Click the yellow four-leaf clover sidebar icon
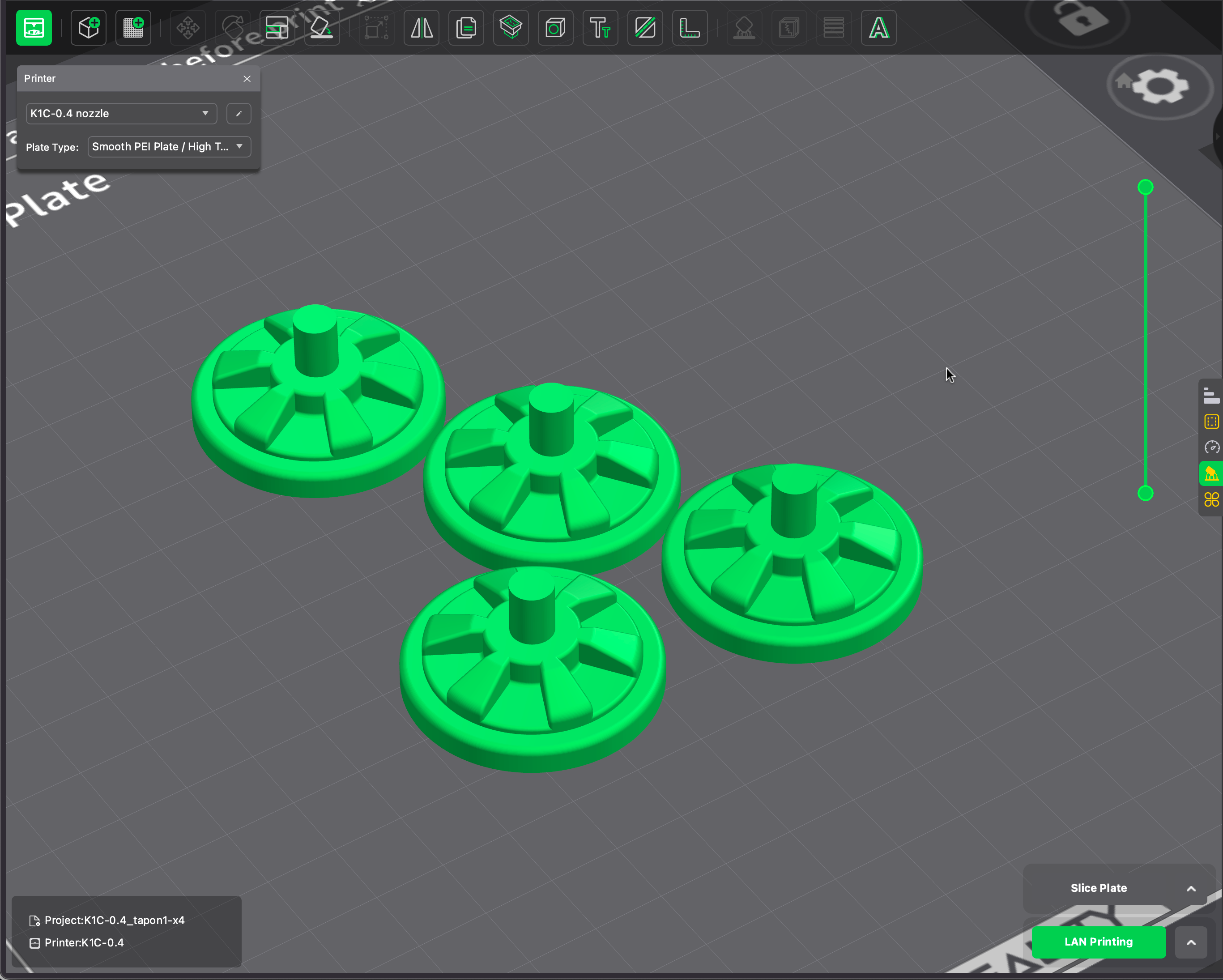The height and width of the screenshot is (980, 1223). [x=1211, y=500]
